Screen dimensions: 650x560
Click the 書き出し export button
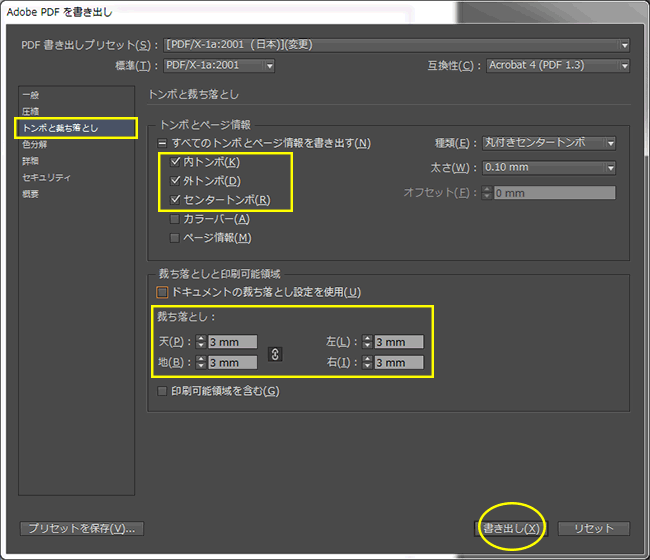click(x=510, y=528)
